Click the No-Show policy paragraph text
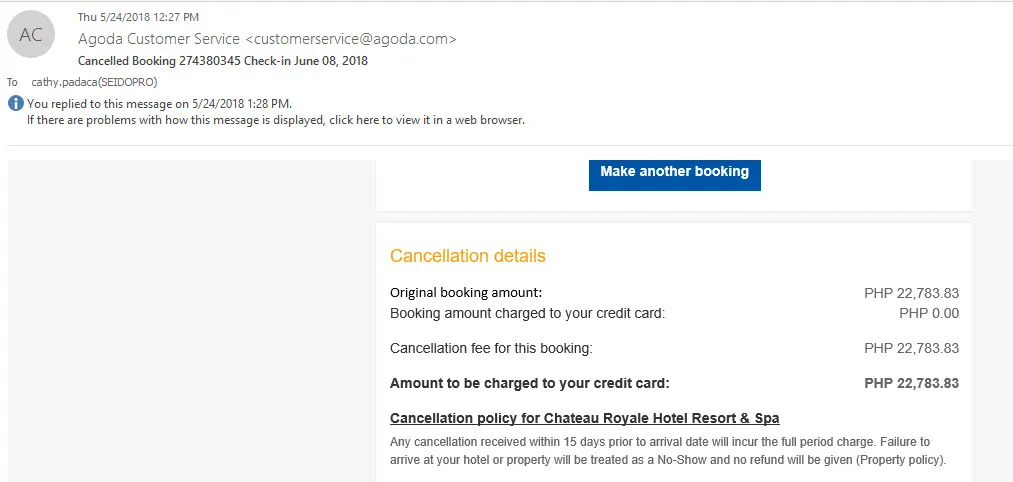 pos(667,451)
